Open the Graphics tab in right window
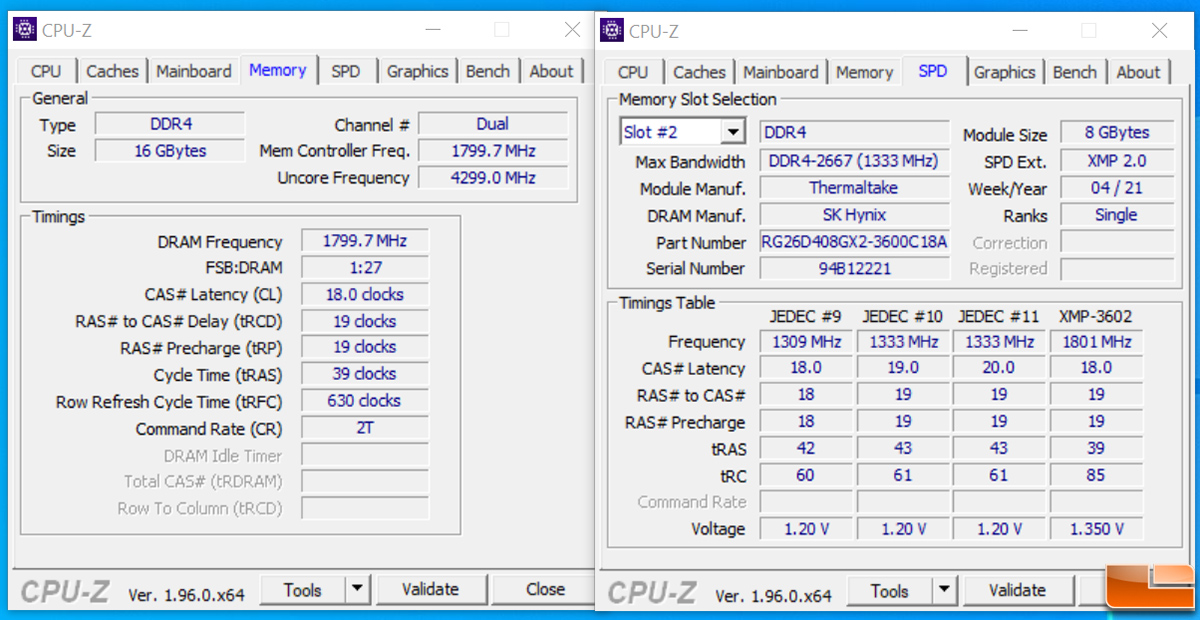 coord(1005,72)
